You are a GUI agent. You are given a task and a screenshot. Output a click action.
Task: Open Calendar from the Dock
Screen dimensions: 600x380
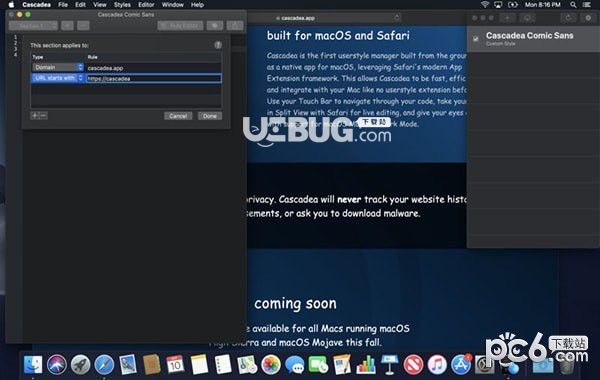point(175,364)
